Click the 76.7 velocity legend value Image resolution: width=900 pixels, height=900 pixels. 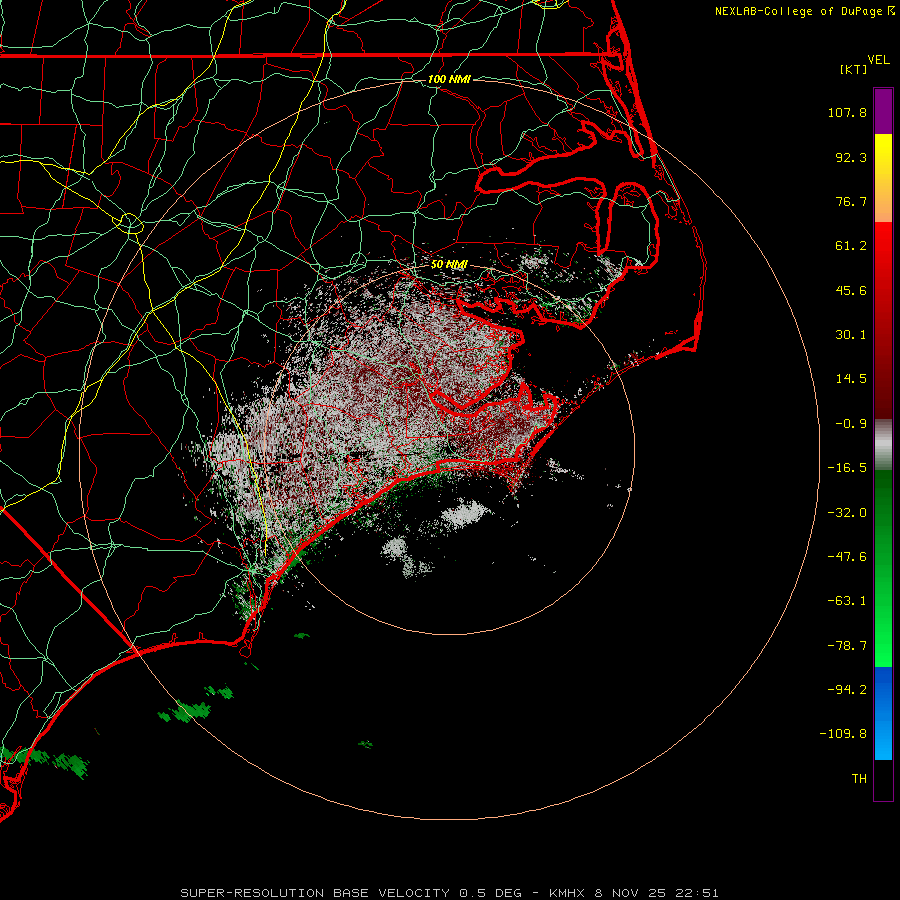851,201
